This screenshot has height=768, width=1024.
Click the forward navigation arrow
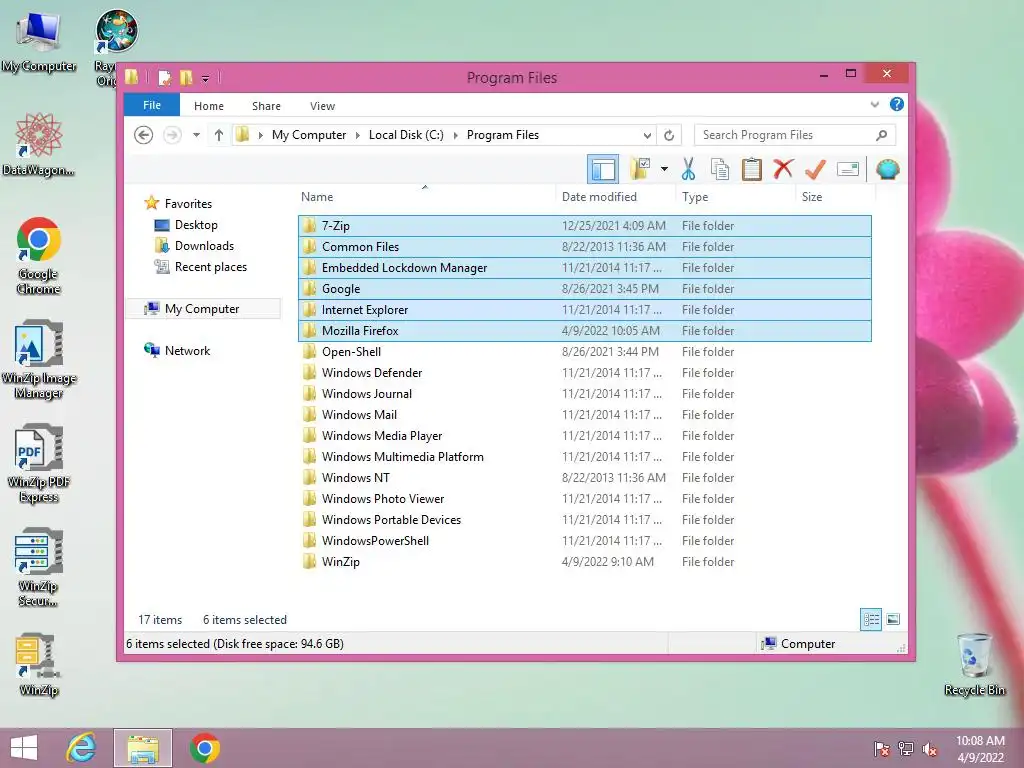point(172,135)
